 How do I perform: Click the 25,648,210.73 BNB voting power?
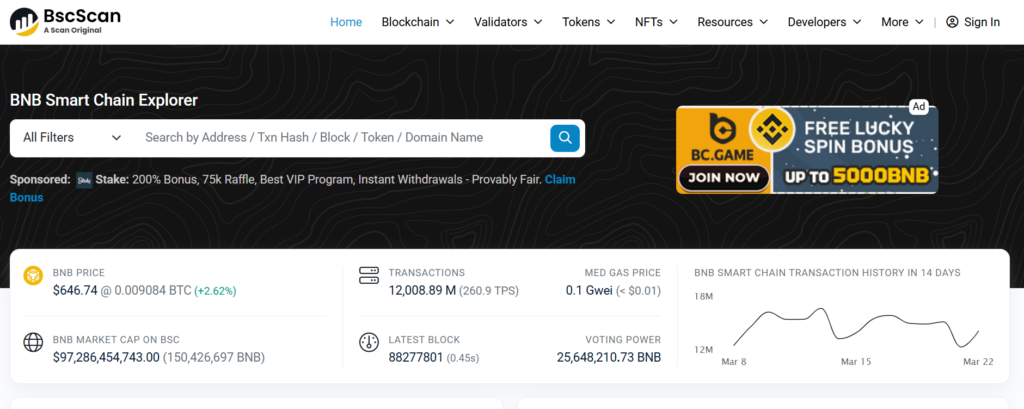tap(609, 357)
